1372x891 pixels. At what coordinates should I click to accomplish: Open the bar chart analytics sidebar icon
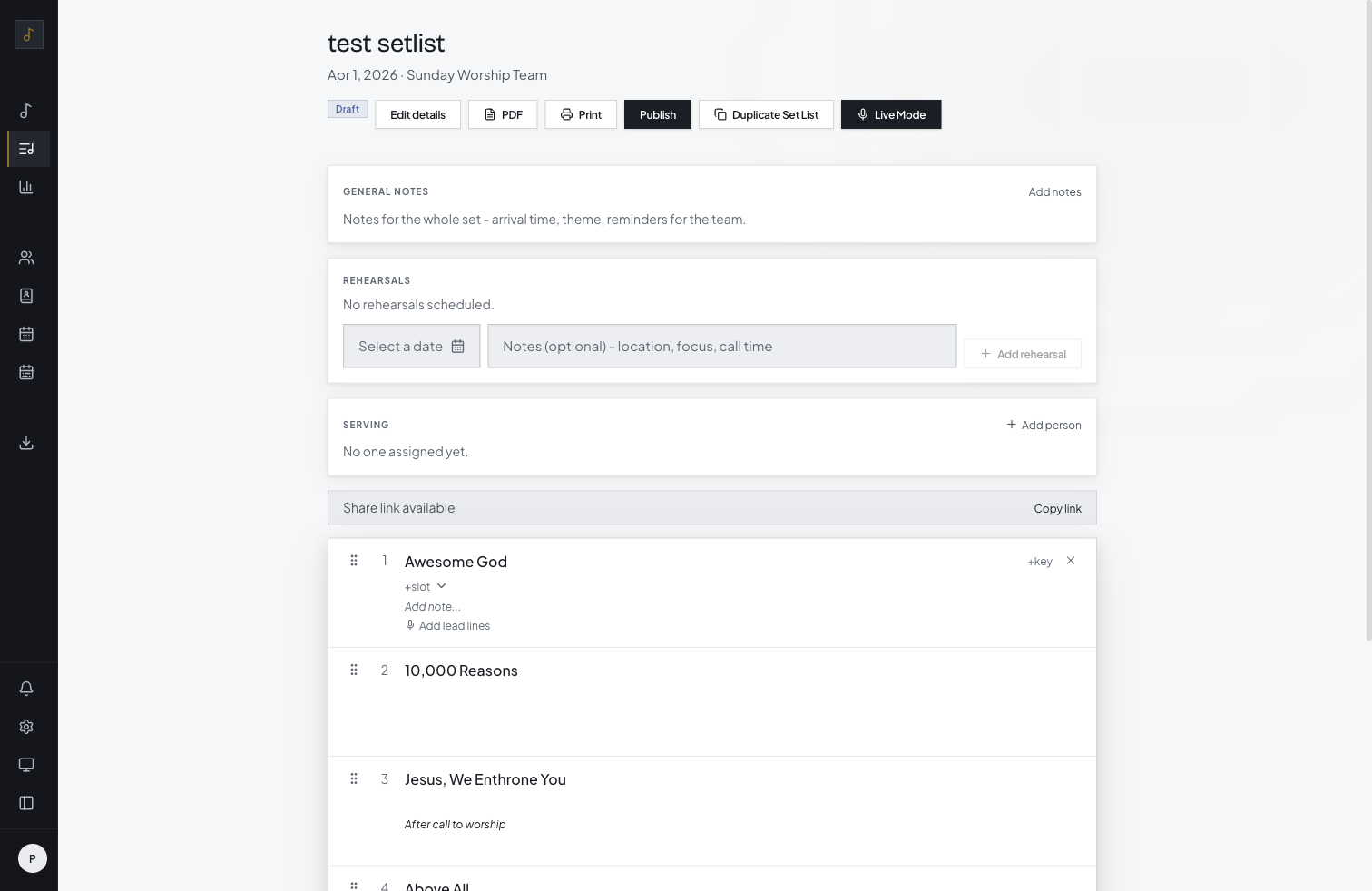click(26, 187)
